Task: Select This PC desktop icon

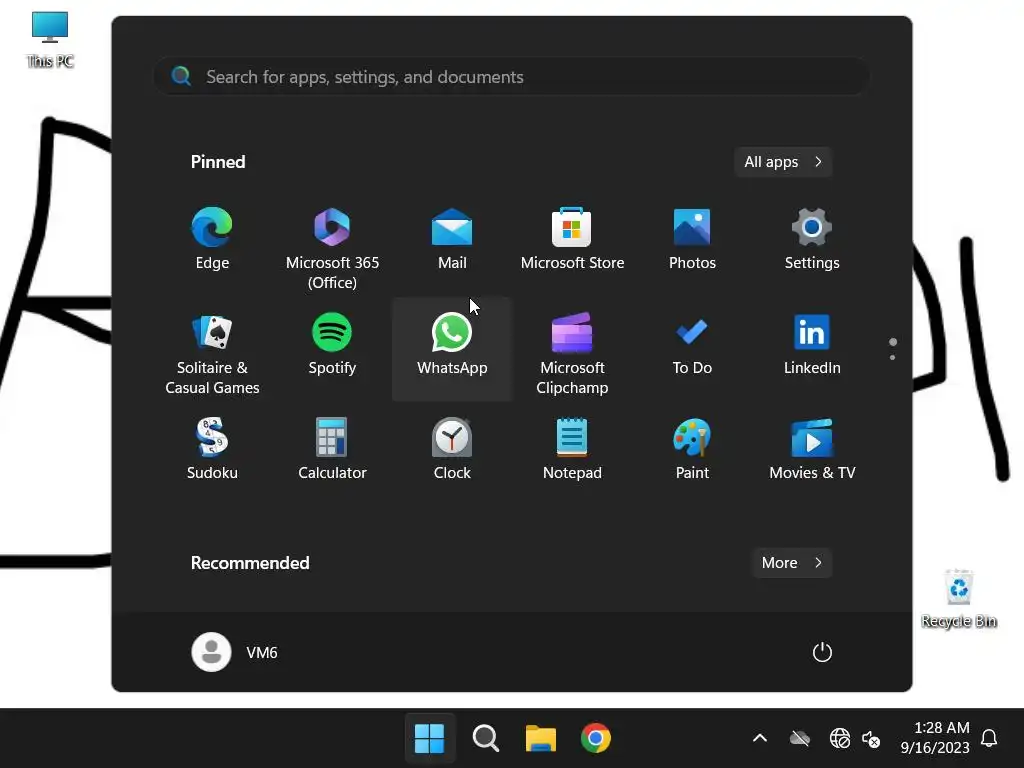Action: coord(50,39)
